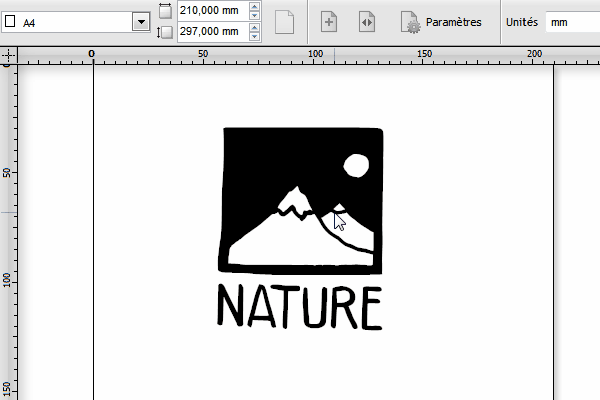Select the NATURE lettering below the logo
The width and height of the screenshot is (600, 400).
tap(300, 306)
